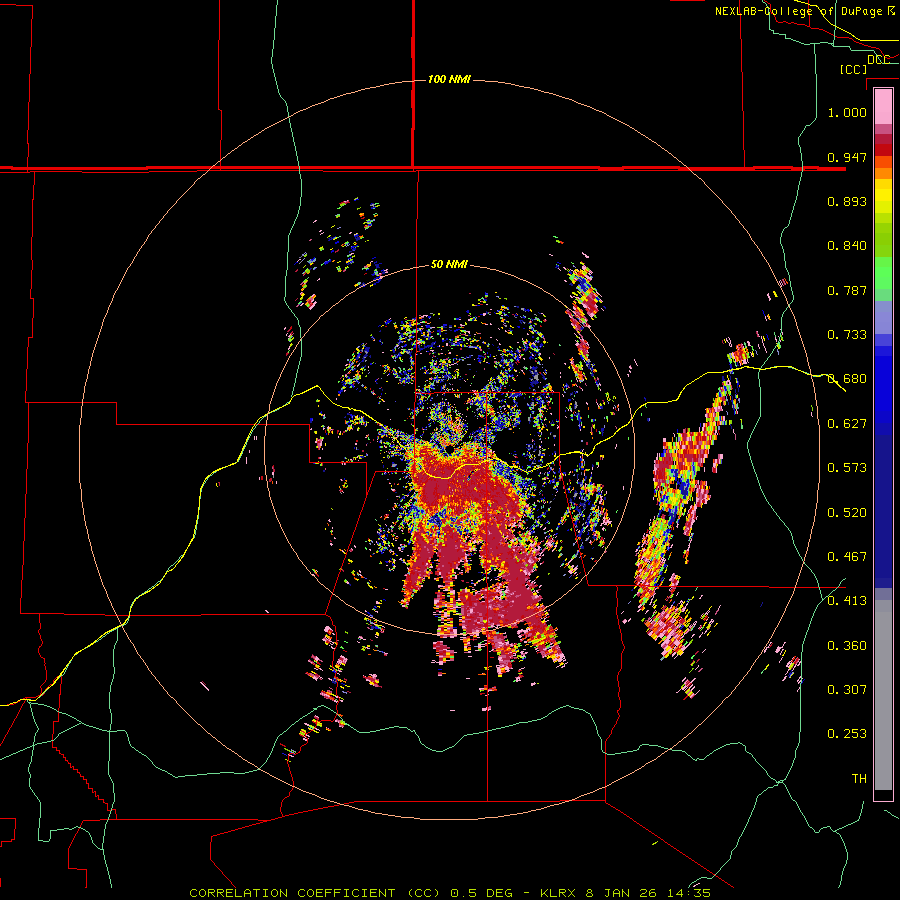This screenshot has width=900, height=900.
Task: Click the 1.000 value on color scale
Action: pos(847,112)
